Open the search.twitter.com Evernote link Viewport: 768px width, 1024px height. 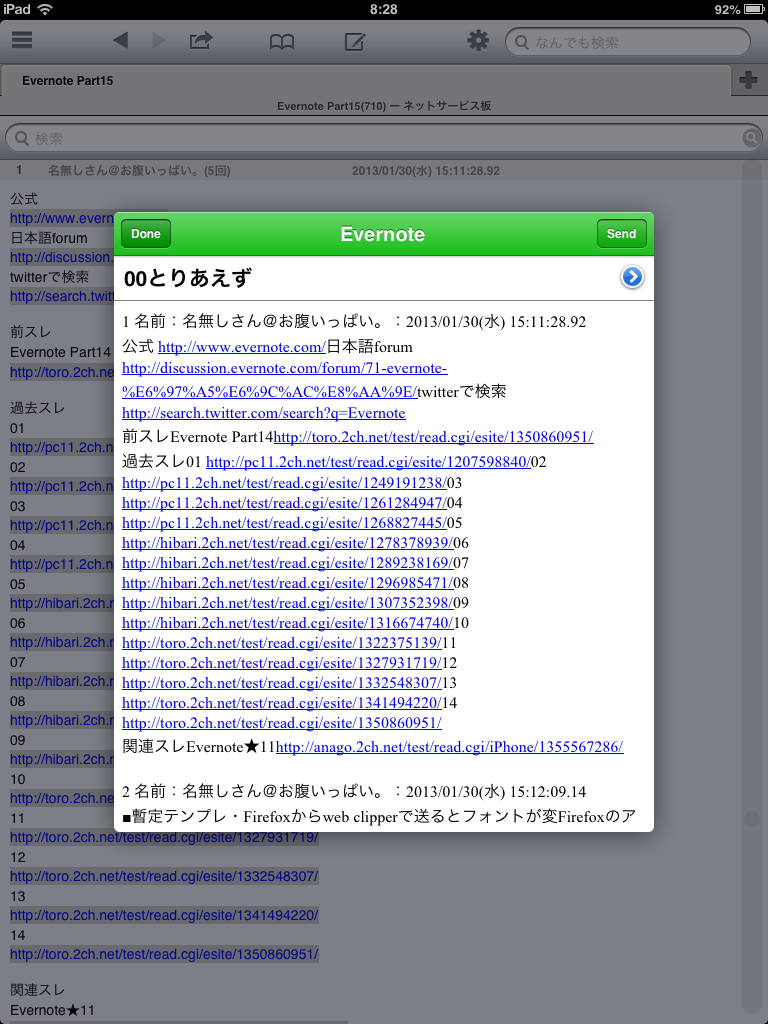point(264,413)
